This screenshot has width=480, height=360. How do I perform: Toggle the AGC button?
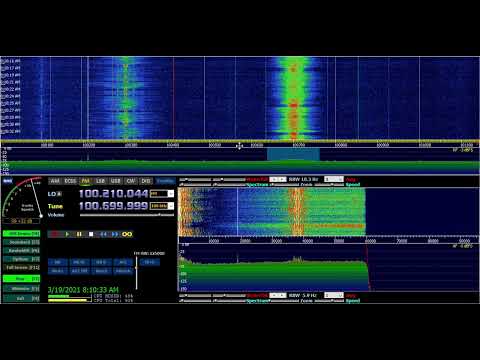tap(79, 271)
